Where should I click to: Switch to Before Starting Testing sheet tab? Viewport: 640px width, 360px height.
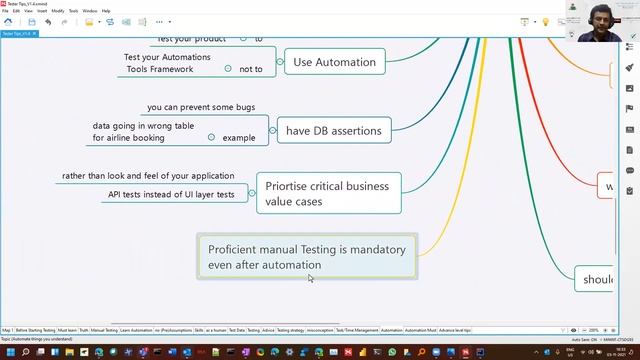point(35,330)
